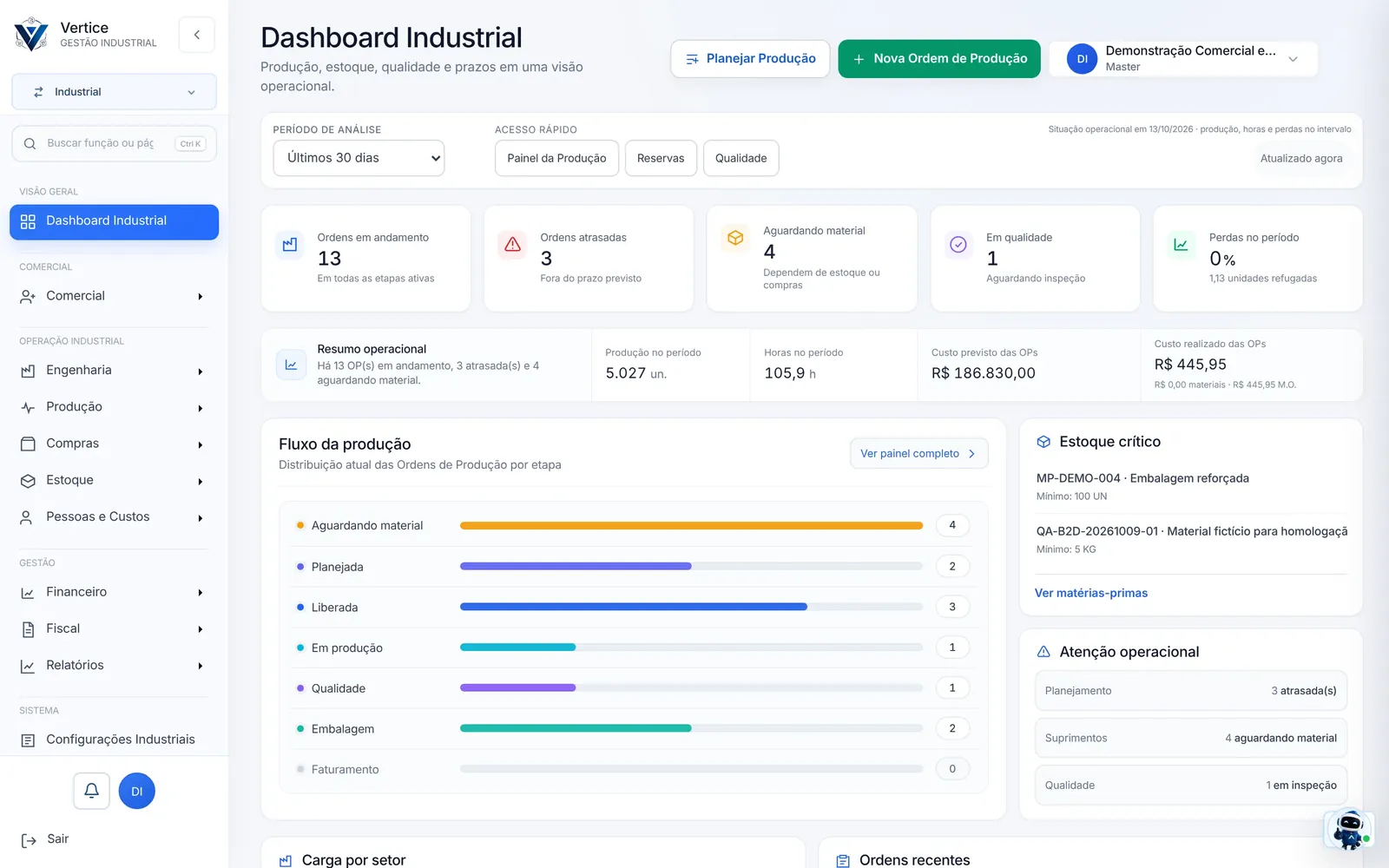The width and height of the screenshot is (1389, 868).
Task: Click the Ordens em andamento card icon
Action: tap(290, 245)
